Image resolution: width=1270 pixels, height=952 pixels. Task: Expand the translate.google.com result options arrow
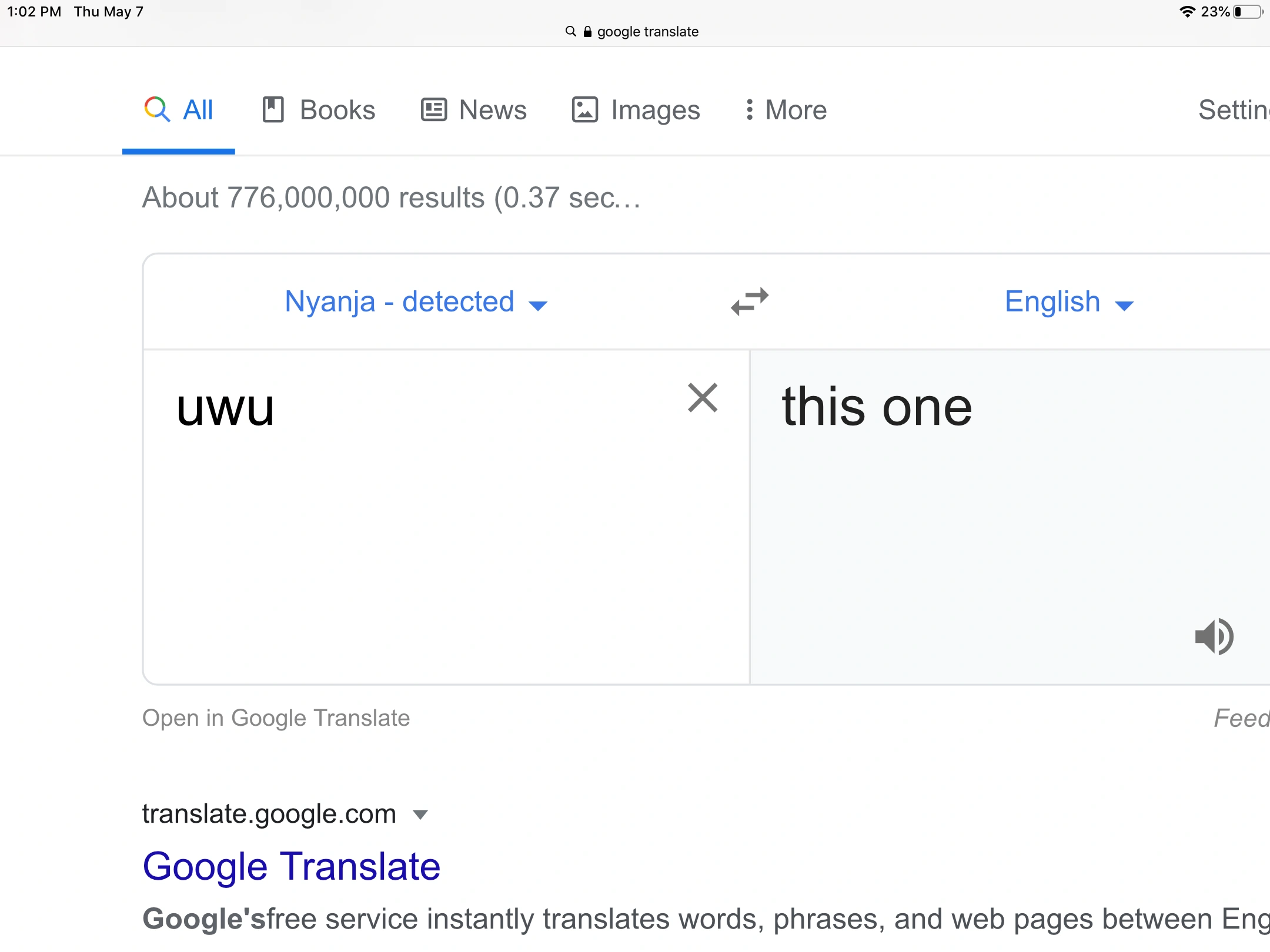point(420,814)
